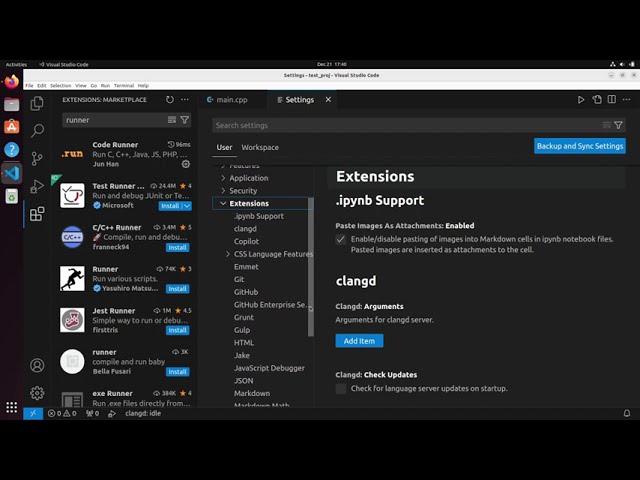Select the User settings tab
The height and width of the screenshot is (480, 640).
tap(224, 147)
